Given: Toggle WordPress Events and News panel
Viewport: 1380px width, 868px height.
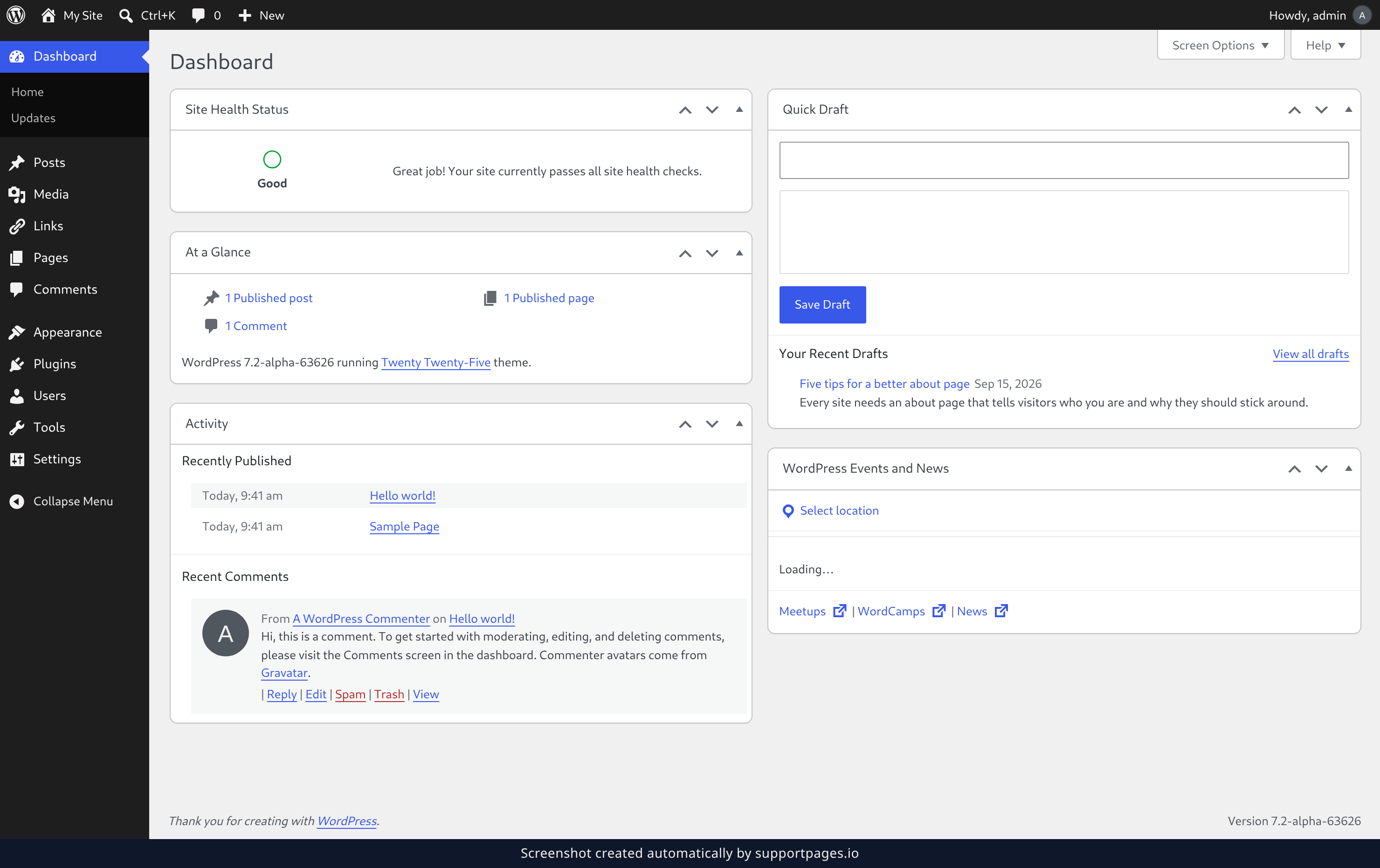Looking at the screenshot, I should point(1348,468).
